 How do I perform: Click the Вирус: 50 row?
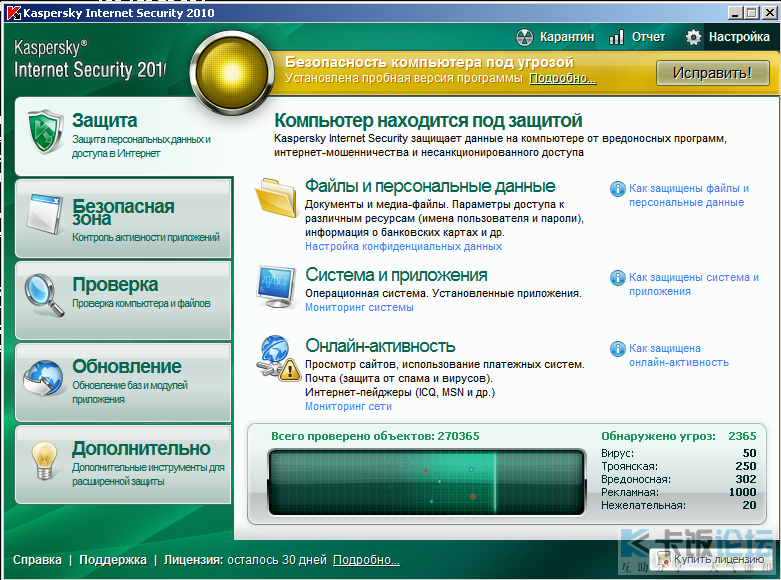pyautogui.click(x=678, y=453)
